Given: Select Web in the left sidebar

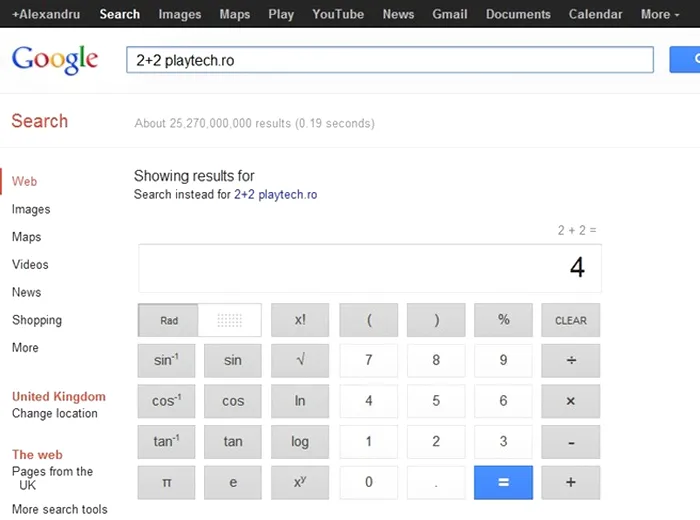Looking at the screenshot, I should pyautogui.click(x=25, y=181).
